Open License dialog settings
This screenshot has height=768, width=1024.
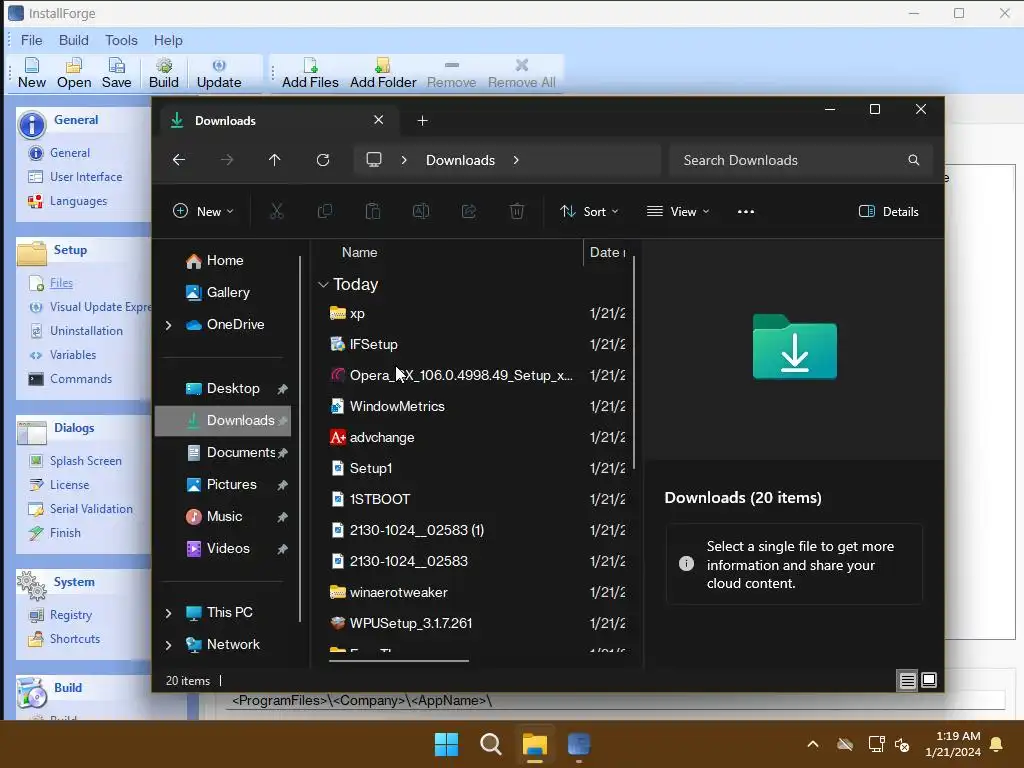click(x=69, y=485)
